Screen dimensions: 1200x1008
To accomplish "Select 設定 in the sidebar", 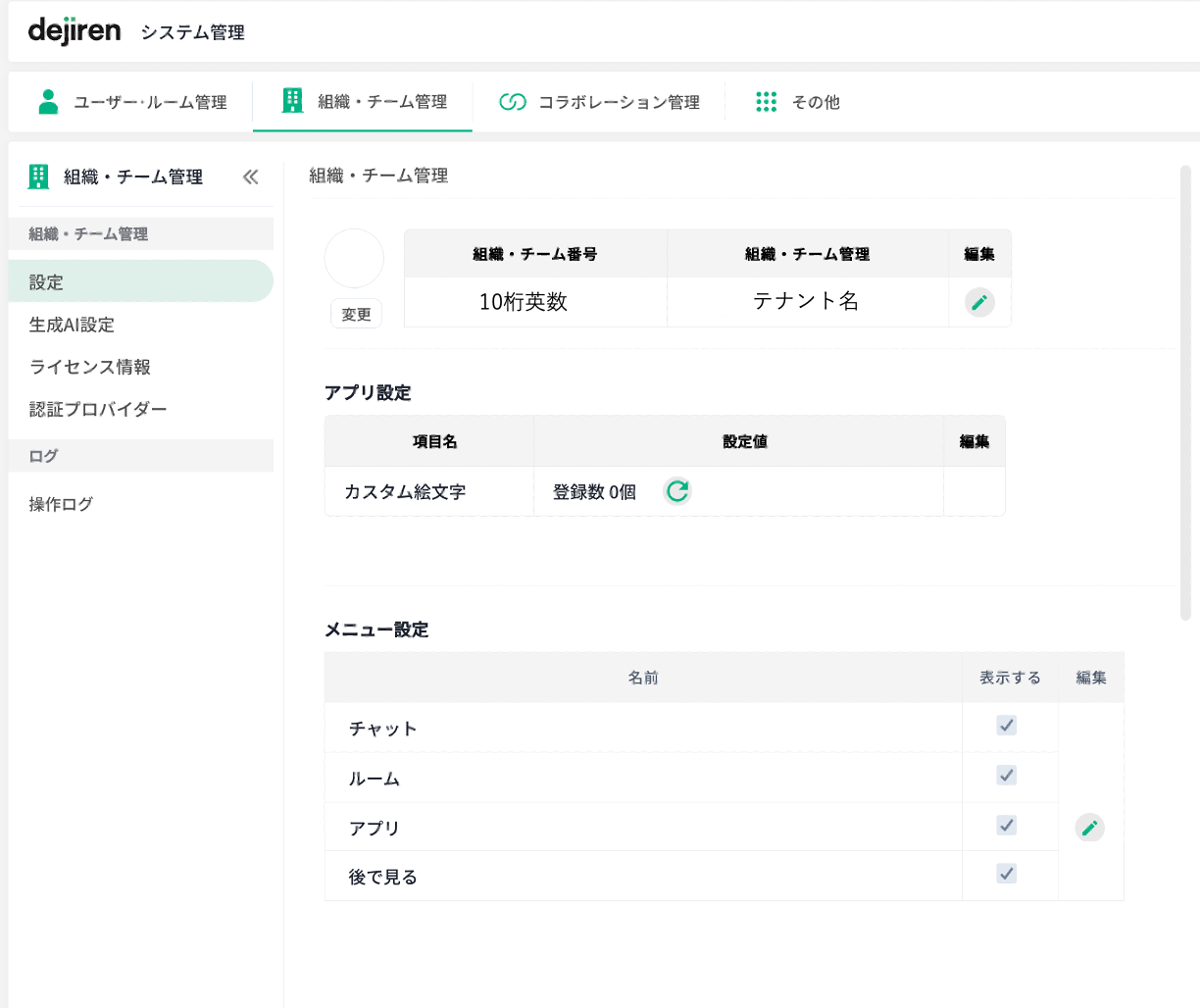I will coord(46,282).
